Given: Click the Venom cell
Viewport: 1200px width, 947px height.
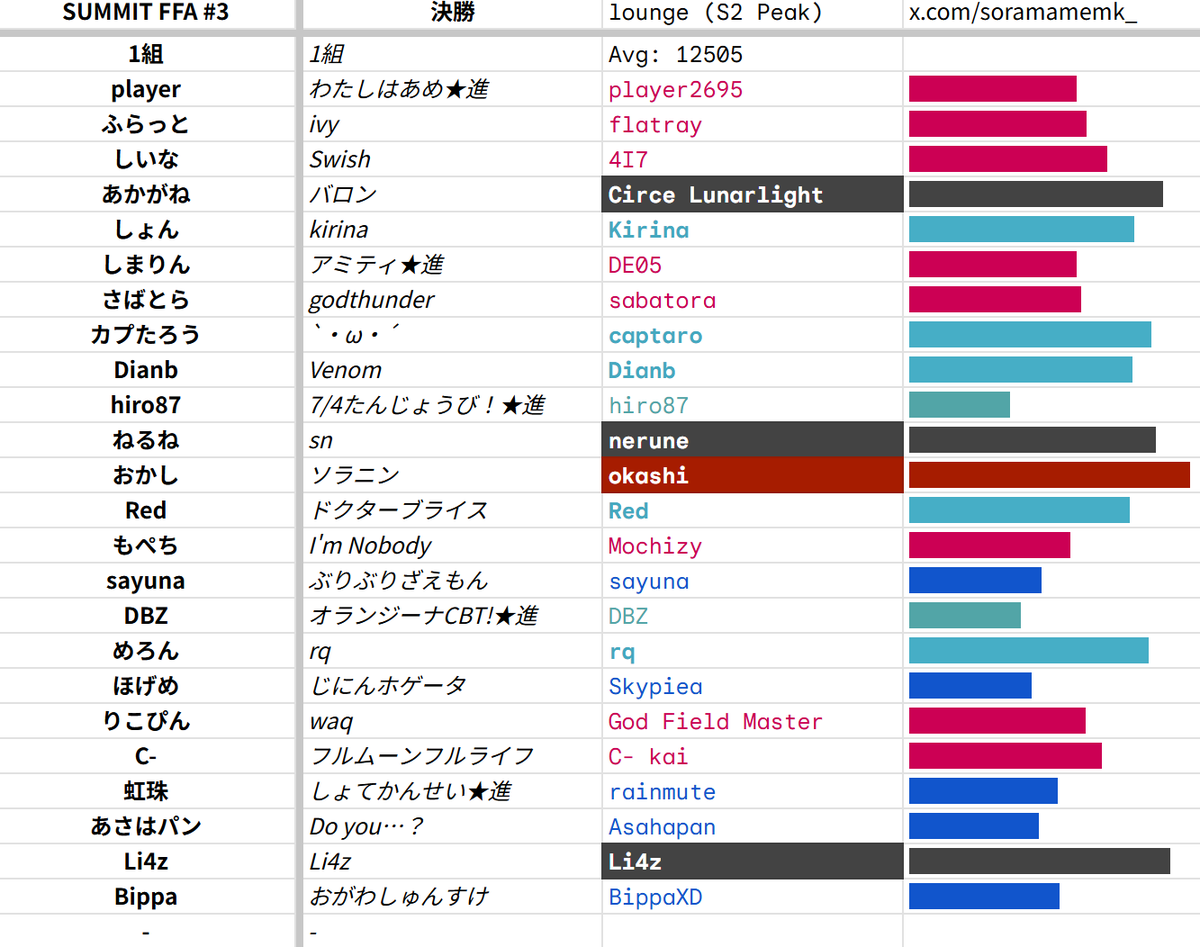Looking at the screenshot, I should click(x=452, y=370).
